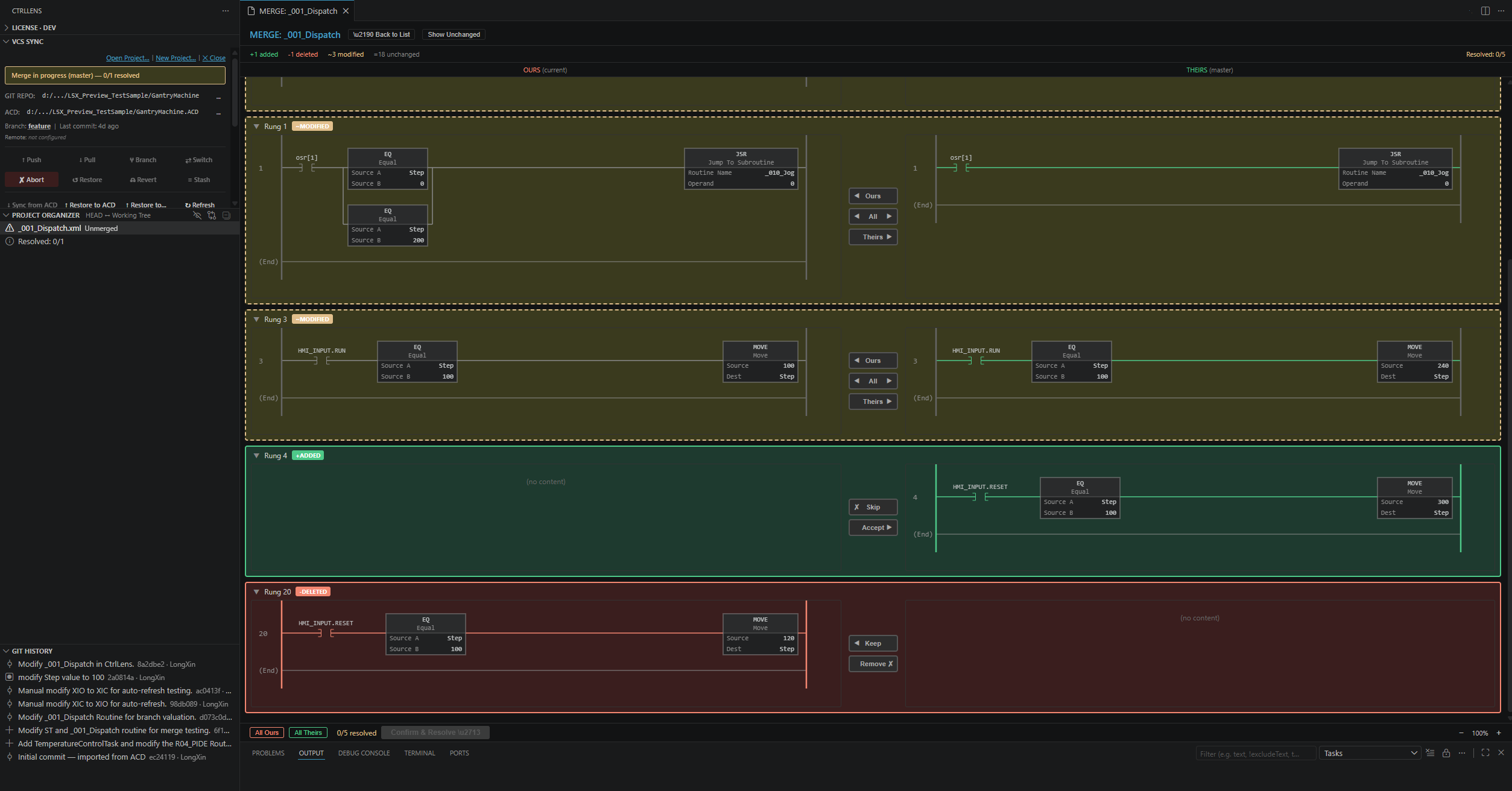Viewport: 1512px width, 791px height.
Task: Click the output filter text field
Action: coord(1255,754)
